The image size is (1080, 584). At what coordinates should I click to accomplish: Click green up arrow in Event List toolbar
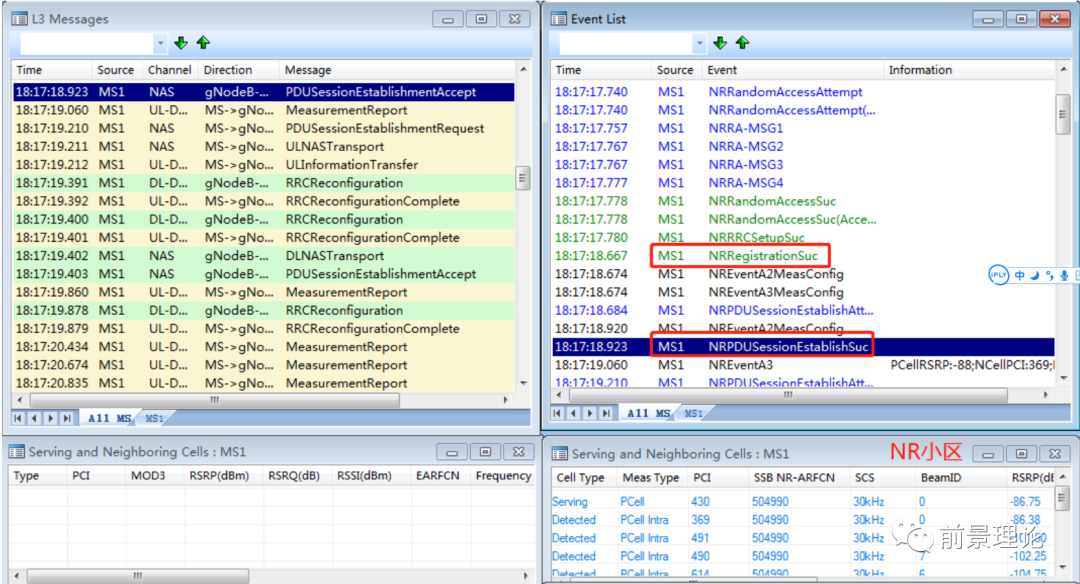(742, 43)
